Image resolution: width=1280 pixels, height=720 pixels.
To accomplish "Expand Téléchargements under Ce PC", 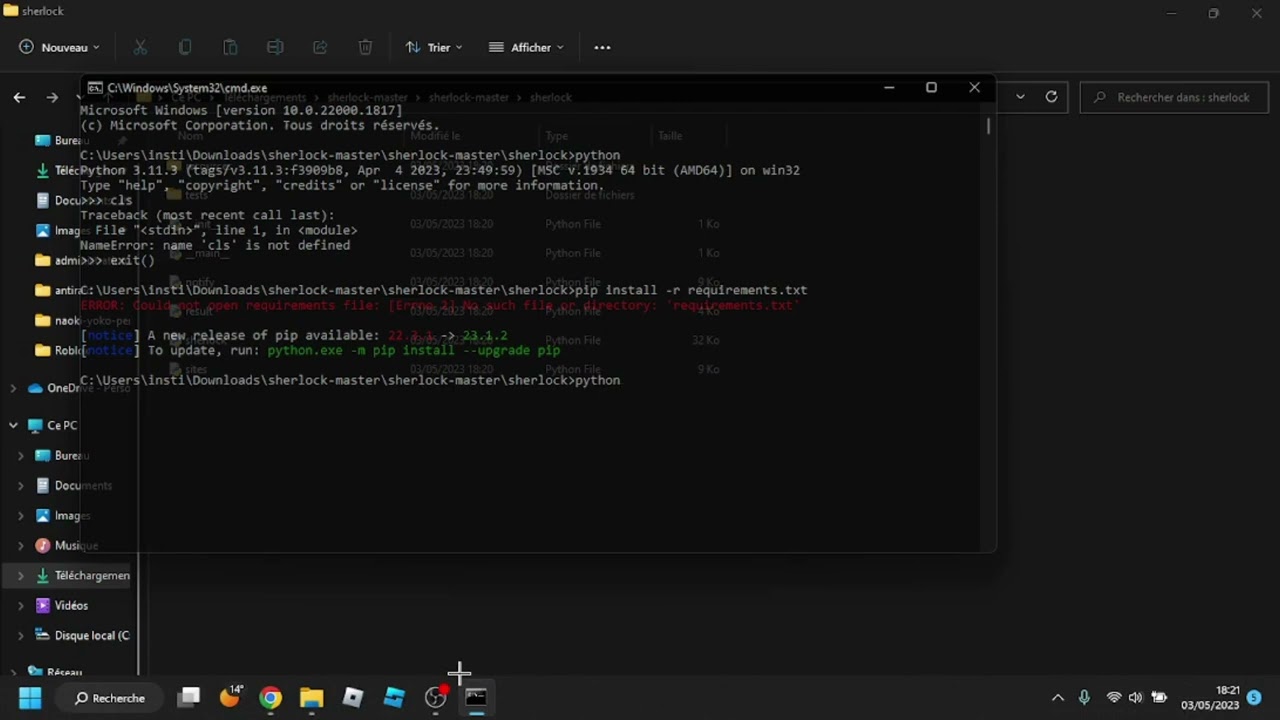I will click(21, 575).
